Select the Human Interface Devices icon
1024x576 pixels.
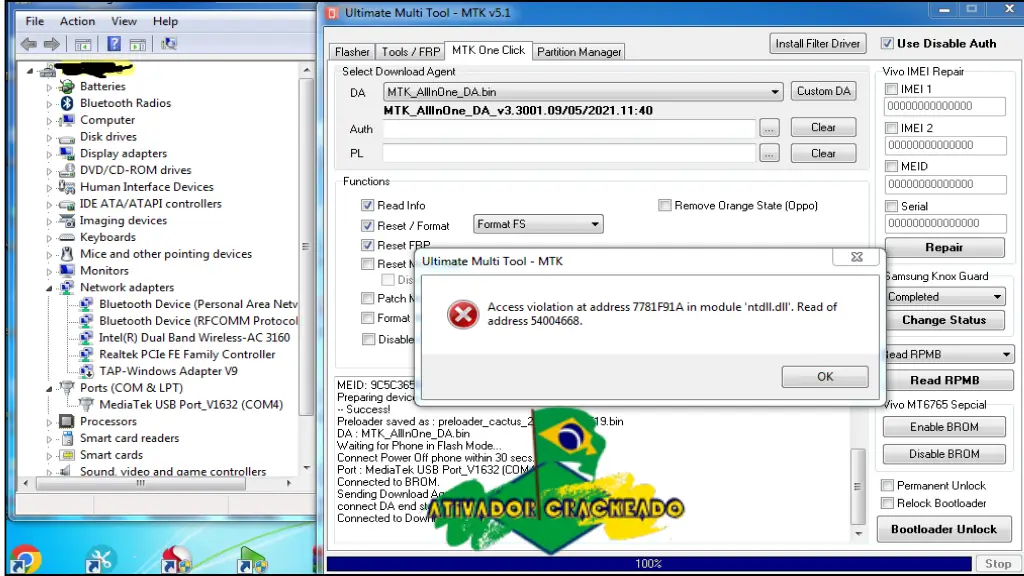[x=66, y=187]
